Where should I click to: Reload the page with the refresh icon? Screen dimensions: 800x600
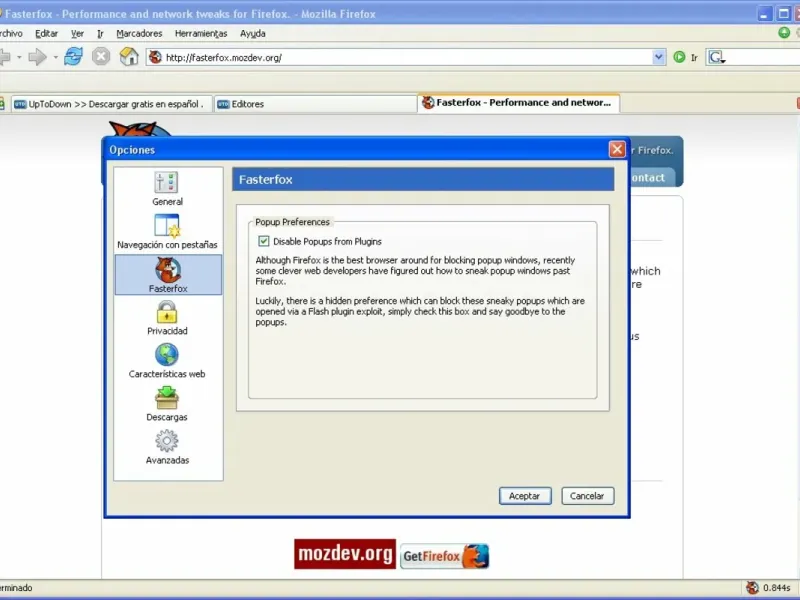tap(73, 57)
